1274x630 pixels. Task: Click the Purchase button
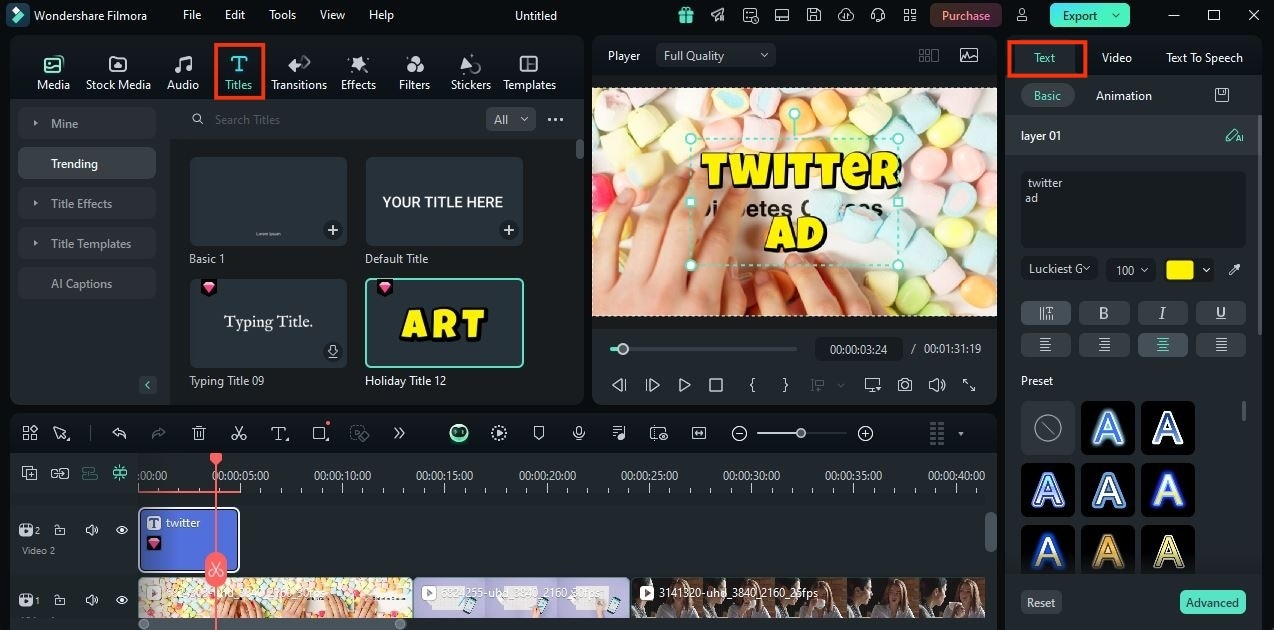pos(966,15)
